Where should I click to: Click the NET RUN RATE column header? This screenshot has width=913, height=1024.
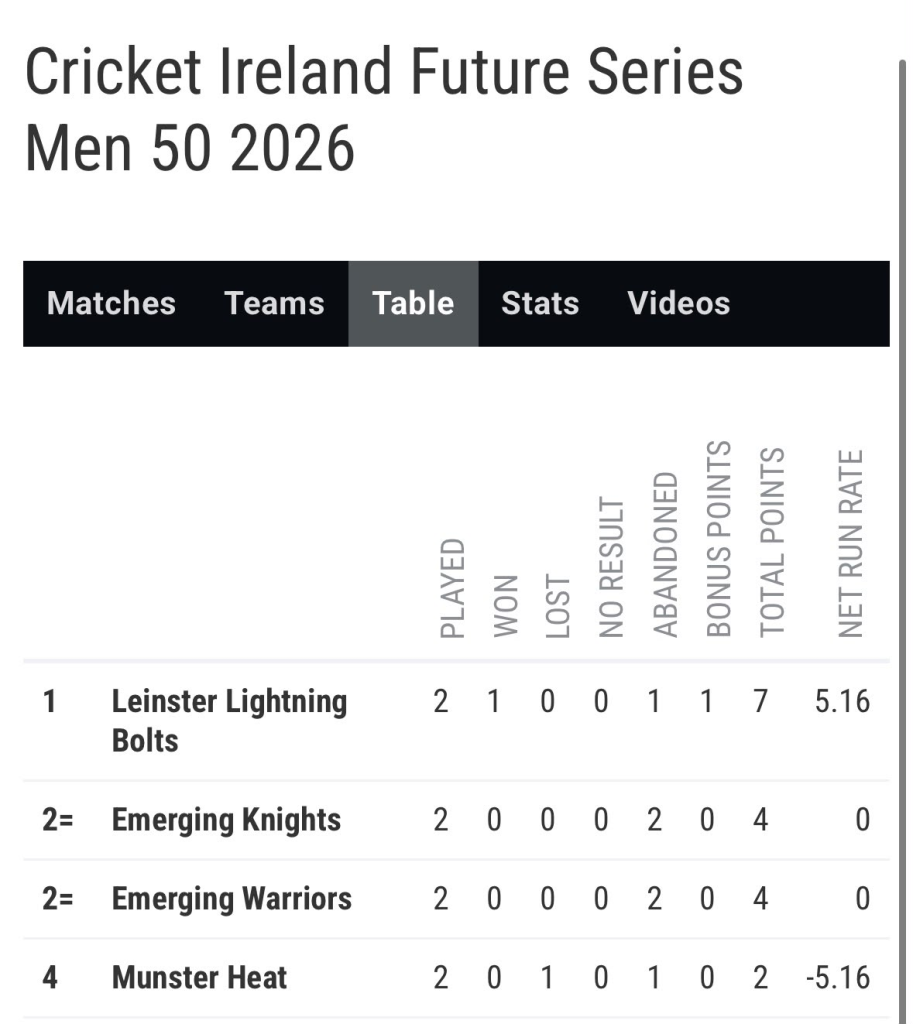pos(851,543)
